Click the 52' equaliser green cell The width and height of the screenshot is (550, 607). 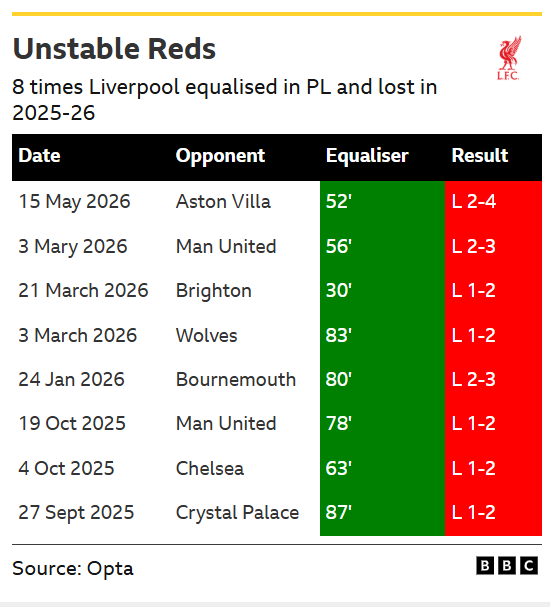coord(382,202)
